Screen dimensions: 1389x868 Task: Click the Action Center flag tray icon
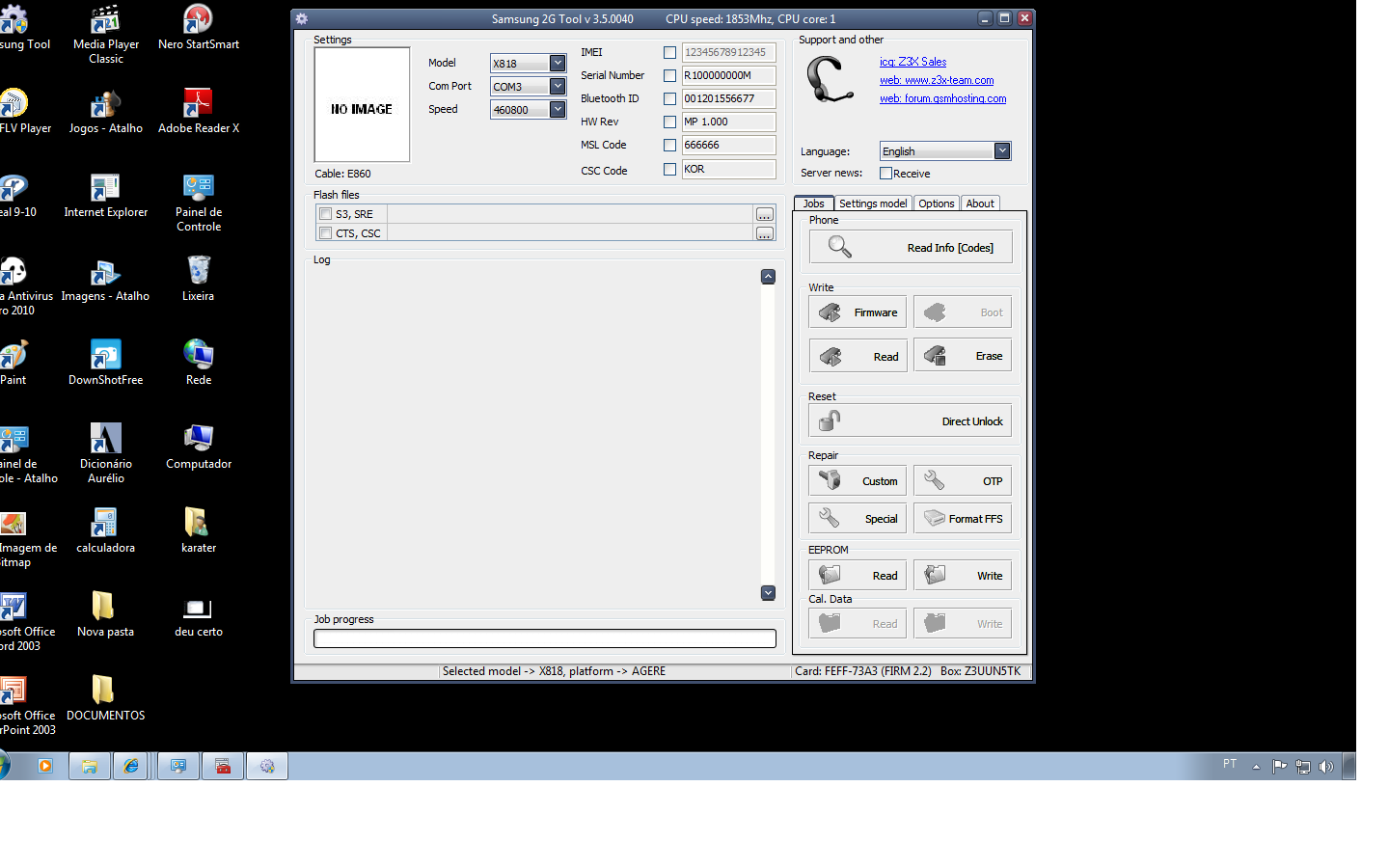(x=1280, y=767)
